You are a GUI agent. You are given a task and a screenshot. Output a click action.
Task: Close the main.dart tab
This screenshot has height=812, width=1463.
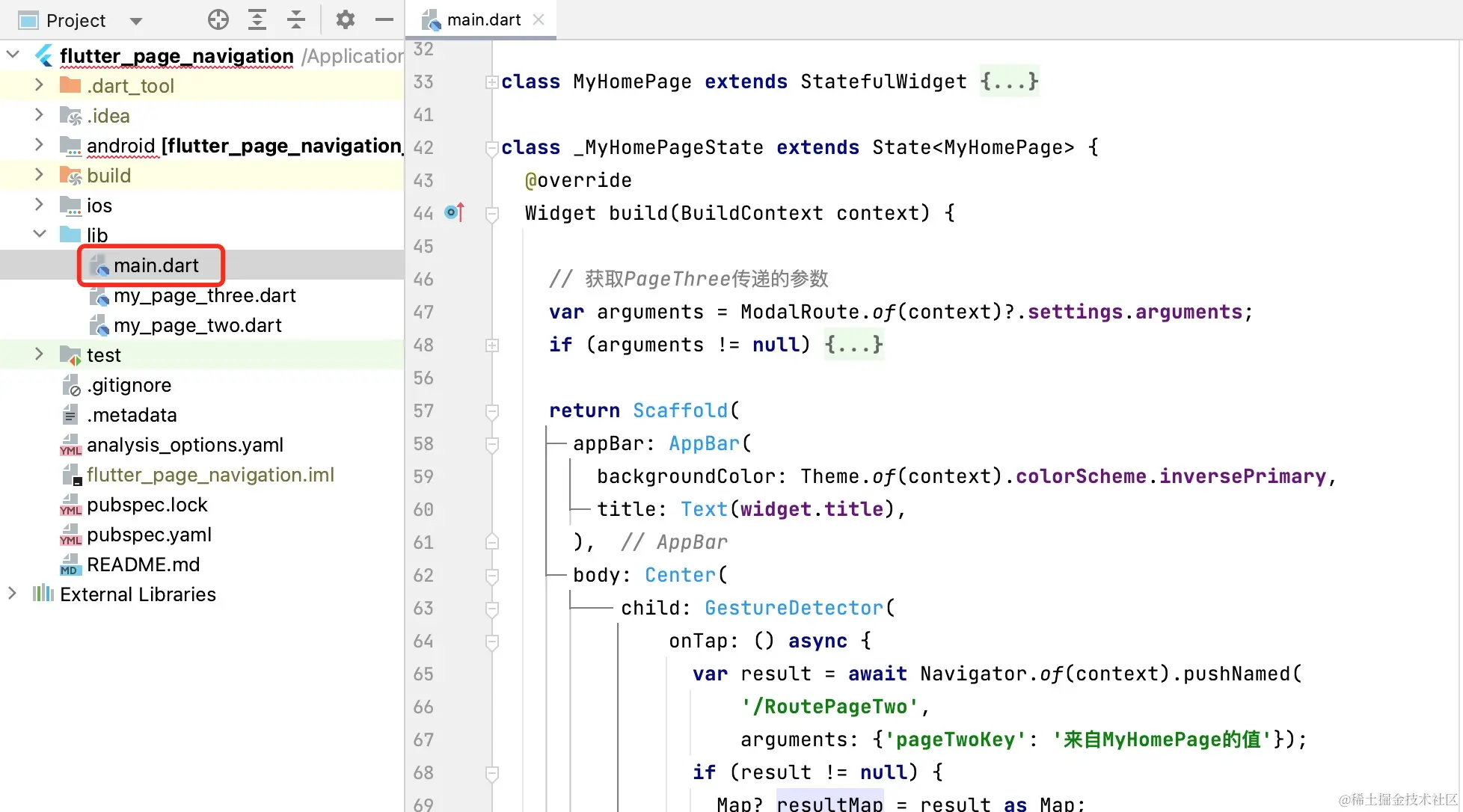[x=539, y=20]
